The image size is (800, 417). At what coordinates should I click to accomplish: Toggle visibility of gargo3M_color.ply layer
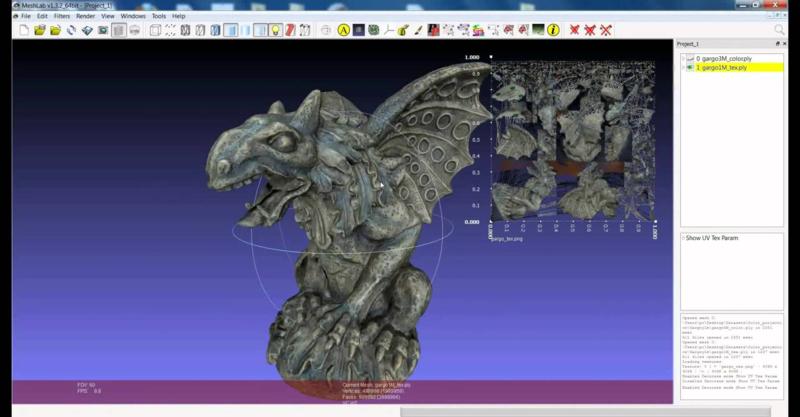pyautogui.click(x=690, y=59)
